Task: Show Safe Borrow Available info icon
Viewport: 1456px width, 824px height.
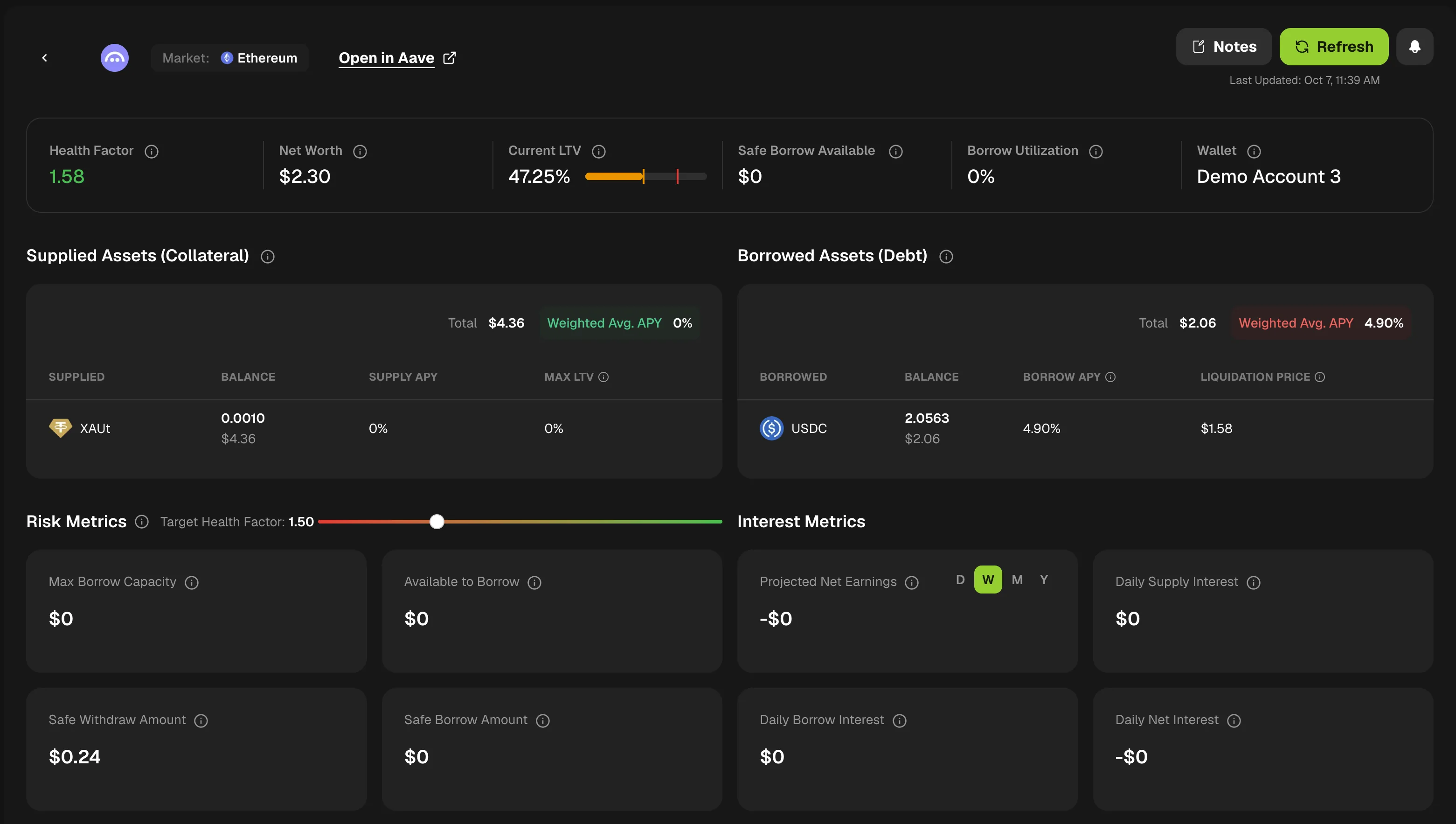Action: click(x=895, y=151)
